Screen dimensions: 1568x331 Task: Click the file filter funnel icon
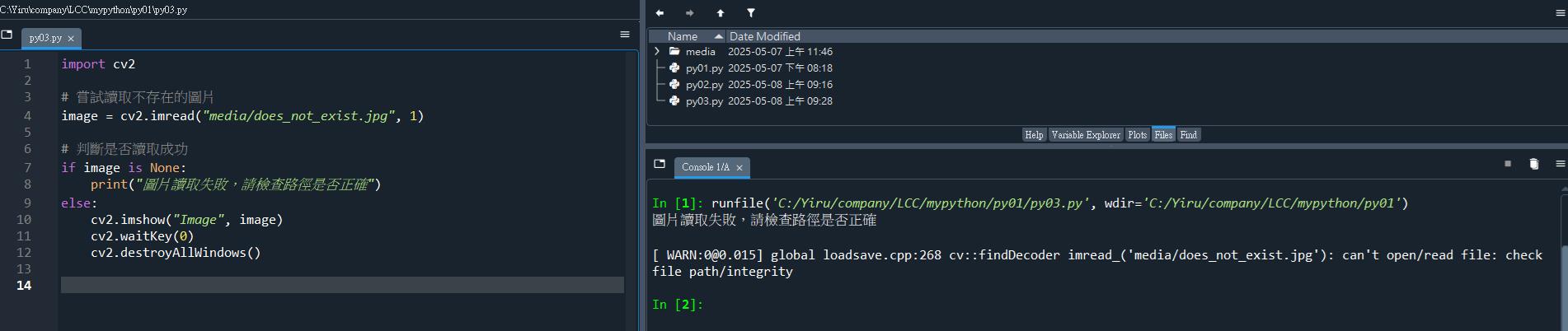(751, 13)
